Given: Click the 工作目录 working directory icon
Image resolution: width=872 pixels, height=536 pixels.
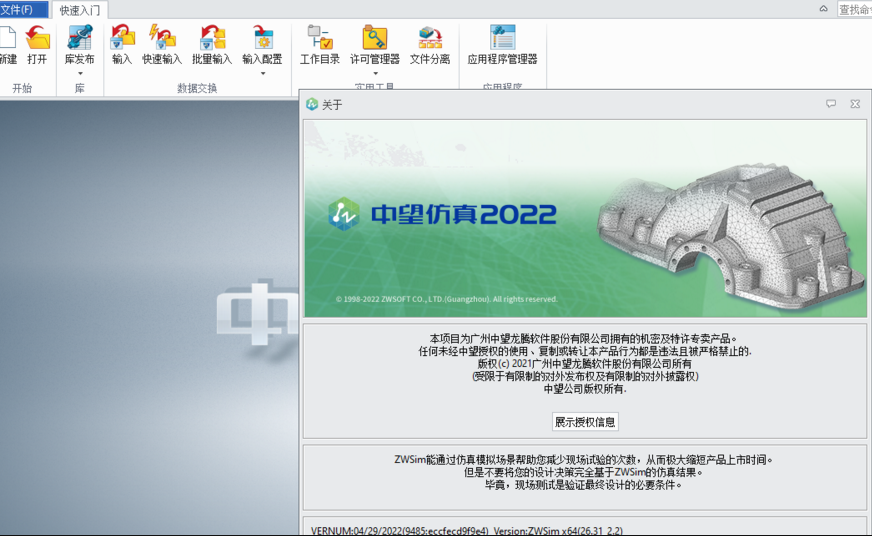Looking at the screenshot, I should [x=320, y=38].
